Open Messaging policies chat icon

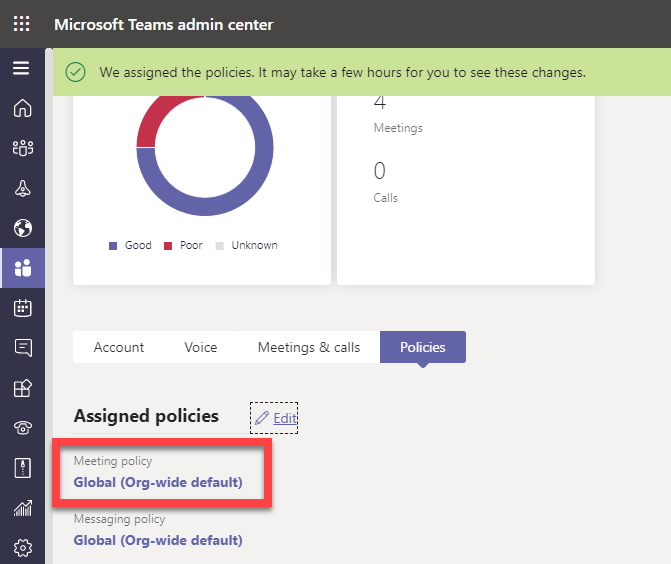pos(22,348)
